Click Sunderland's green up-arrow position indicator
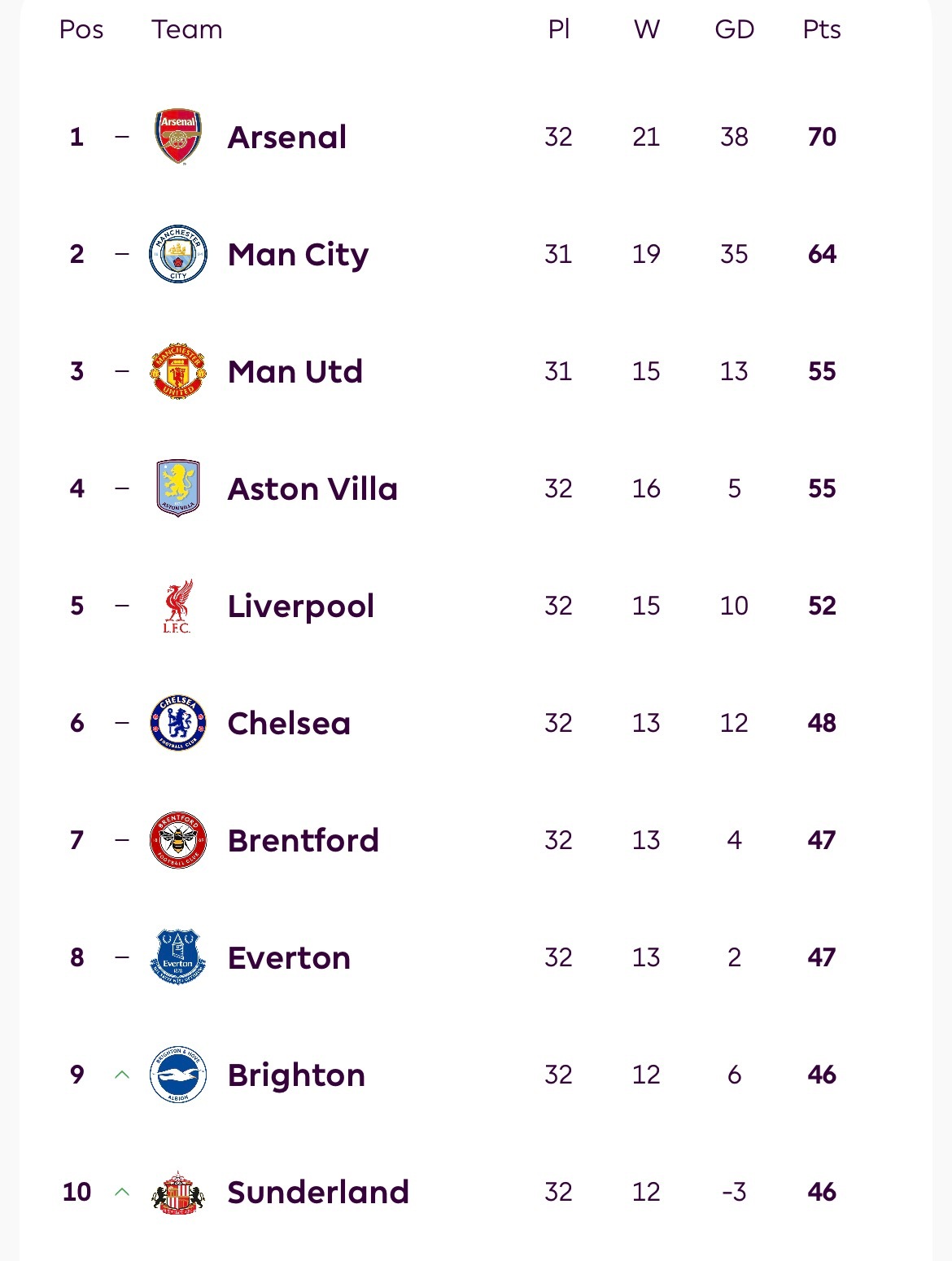 click(x=122, y=1192)
